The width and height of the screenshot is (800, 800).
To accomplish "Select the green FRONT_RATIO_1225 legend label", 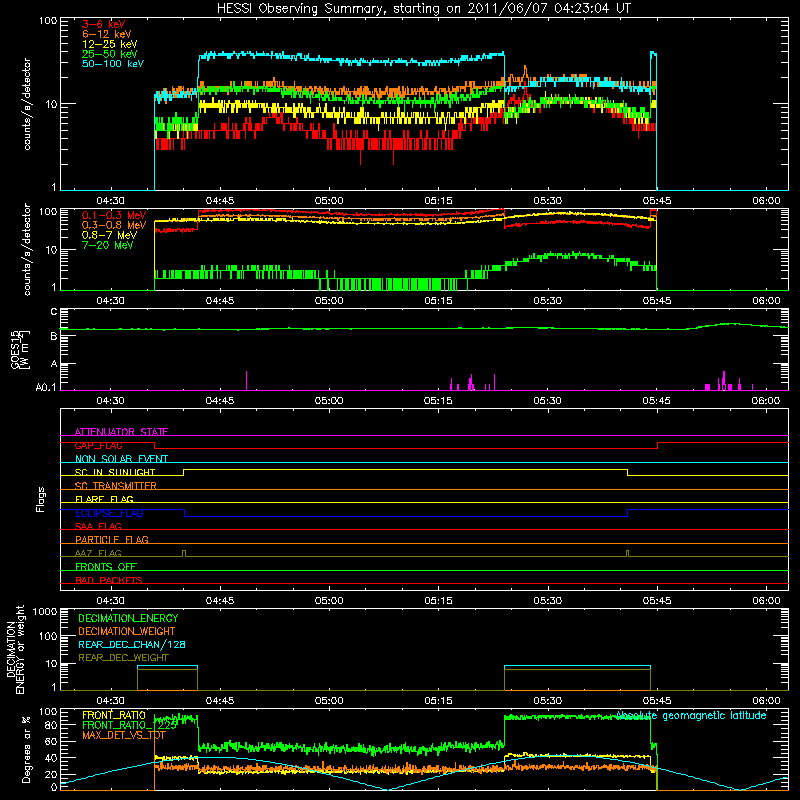I will coord(130,725).
